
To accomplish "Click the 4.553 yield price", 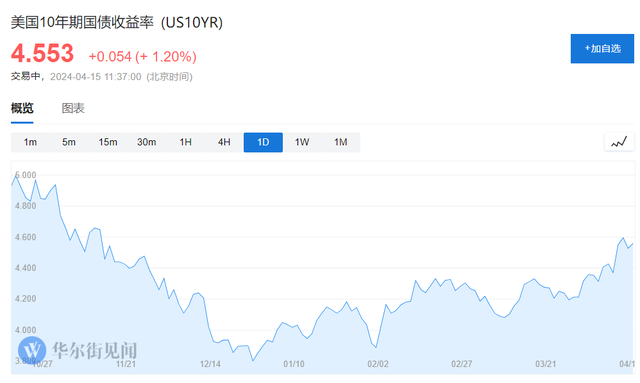I will 42,53.
